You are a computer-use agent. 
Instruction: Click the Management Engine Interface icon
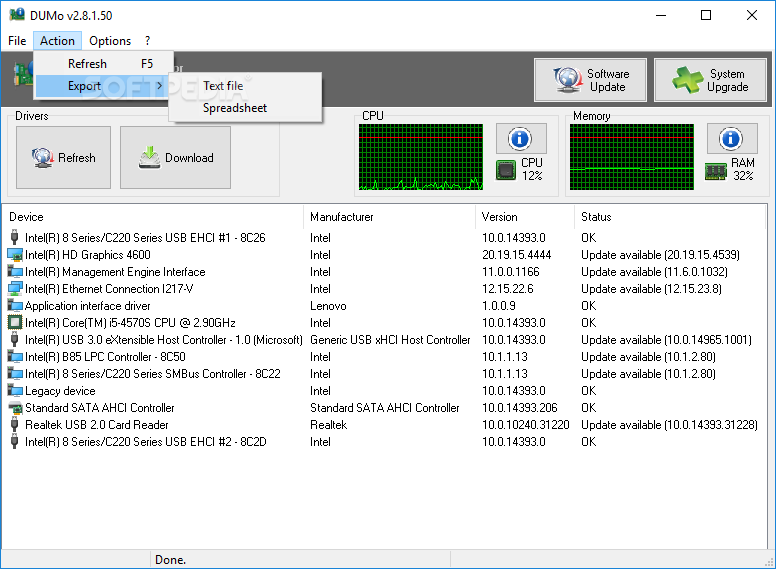[15, 272]
